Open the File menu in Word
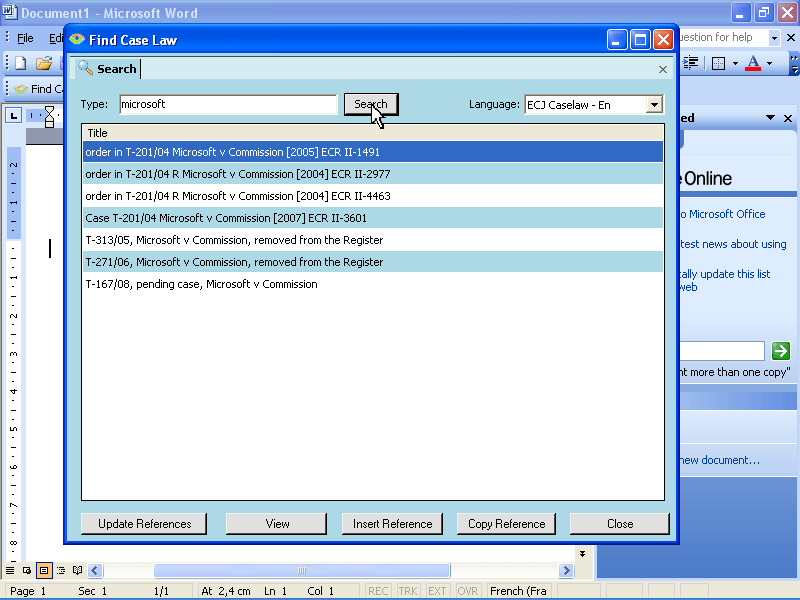 coord(25,38)
